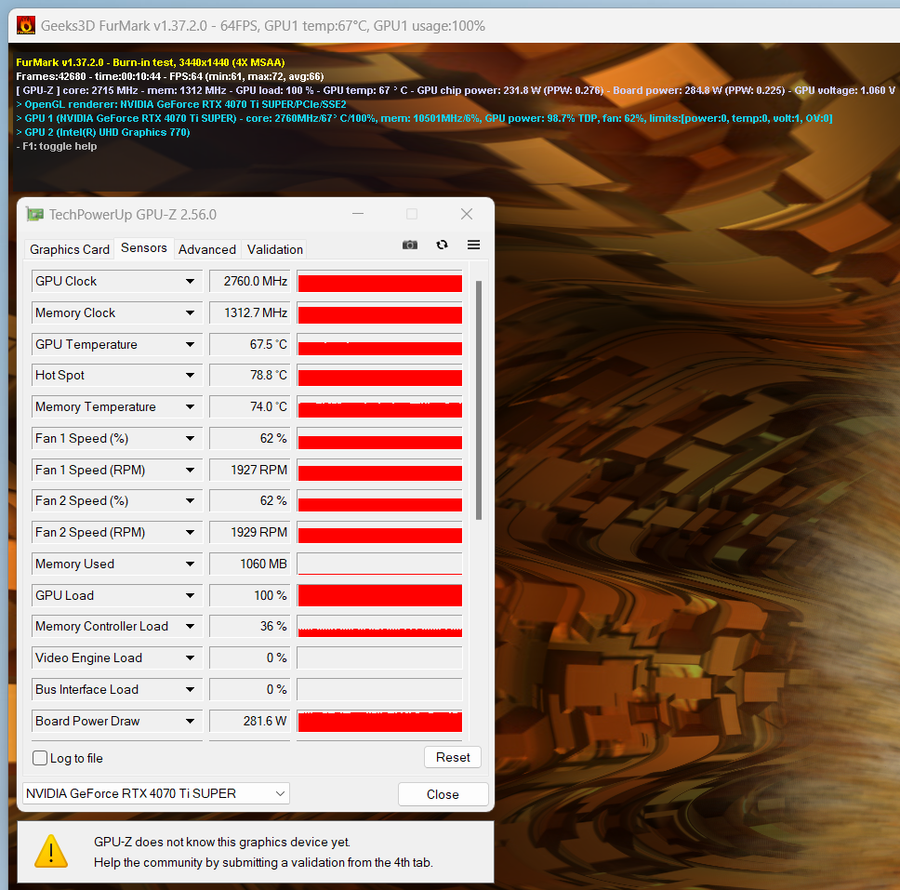Click the Memory Controller Load graph

380,627
